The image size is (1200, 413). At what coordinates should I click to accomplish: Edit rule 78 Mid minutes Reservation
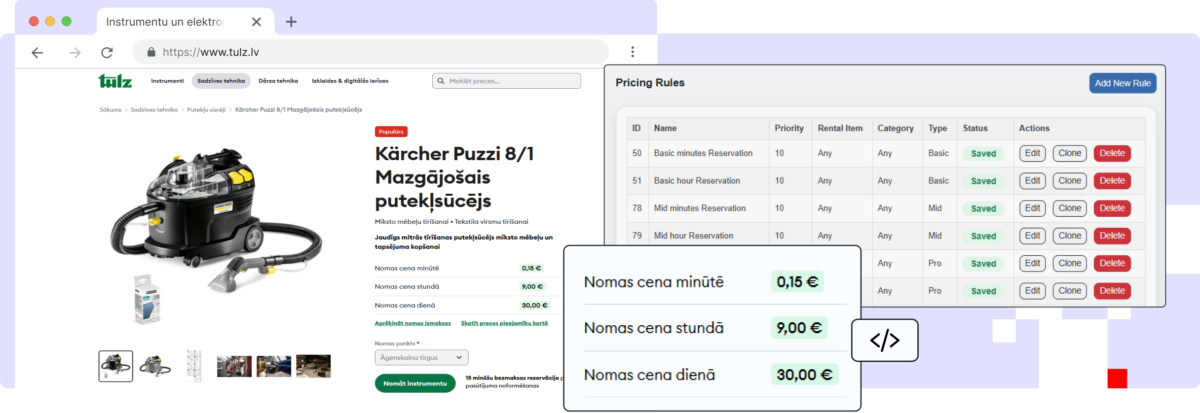click(1033, 208)
